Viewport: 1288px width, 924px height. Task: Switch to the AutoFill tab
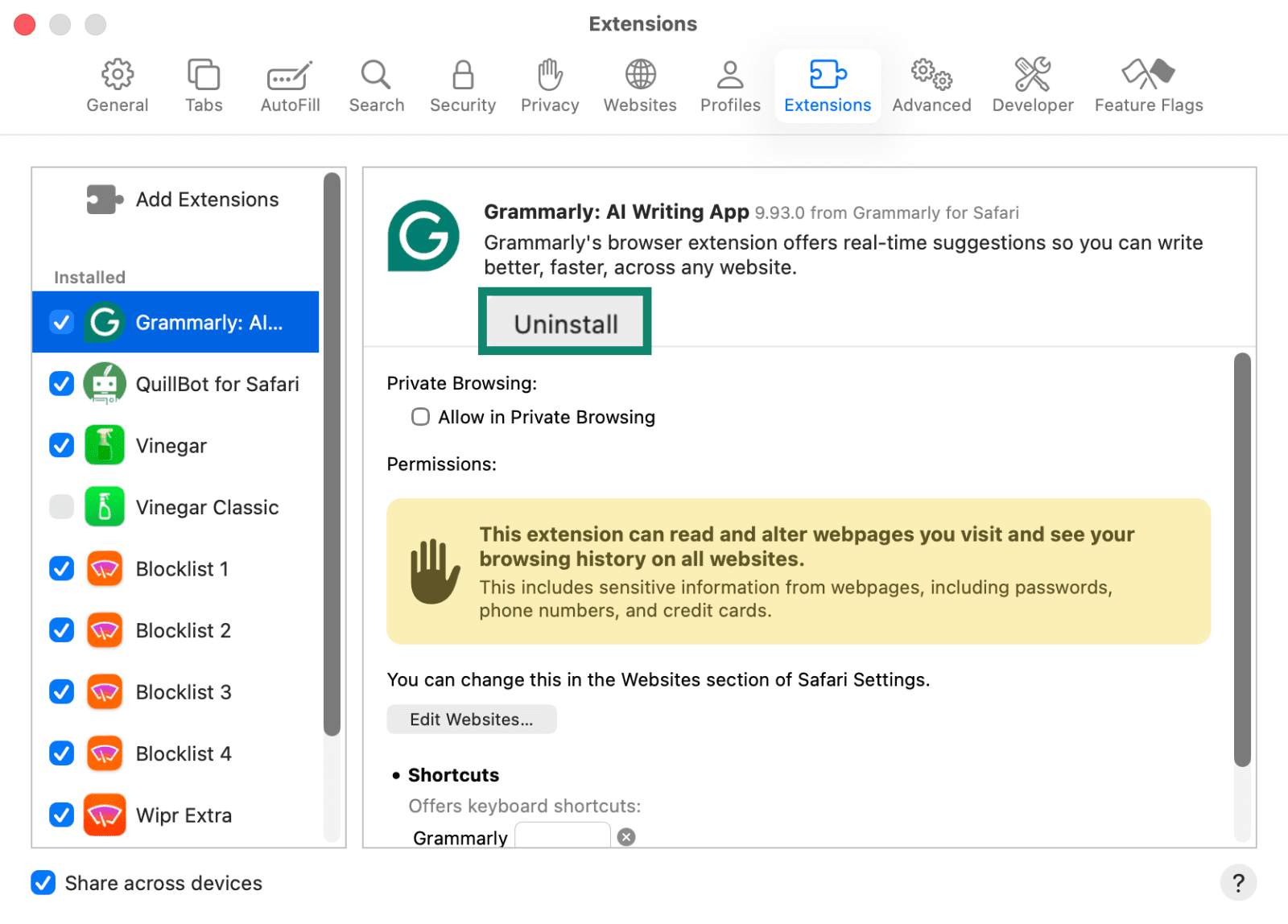coord(289,76)
